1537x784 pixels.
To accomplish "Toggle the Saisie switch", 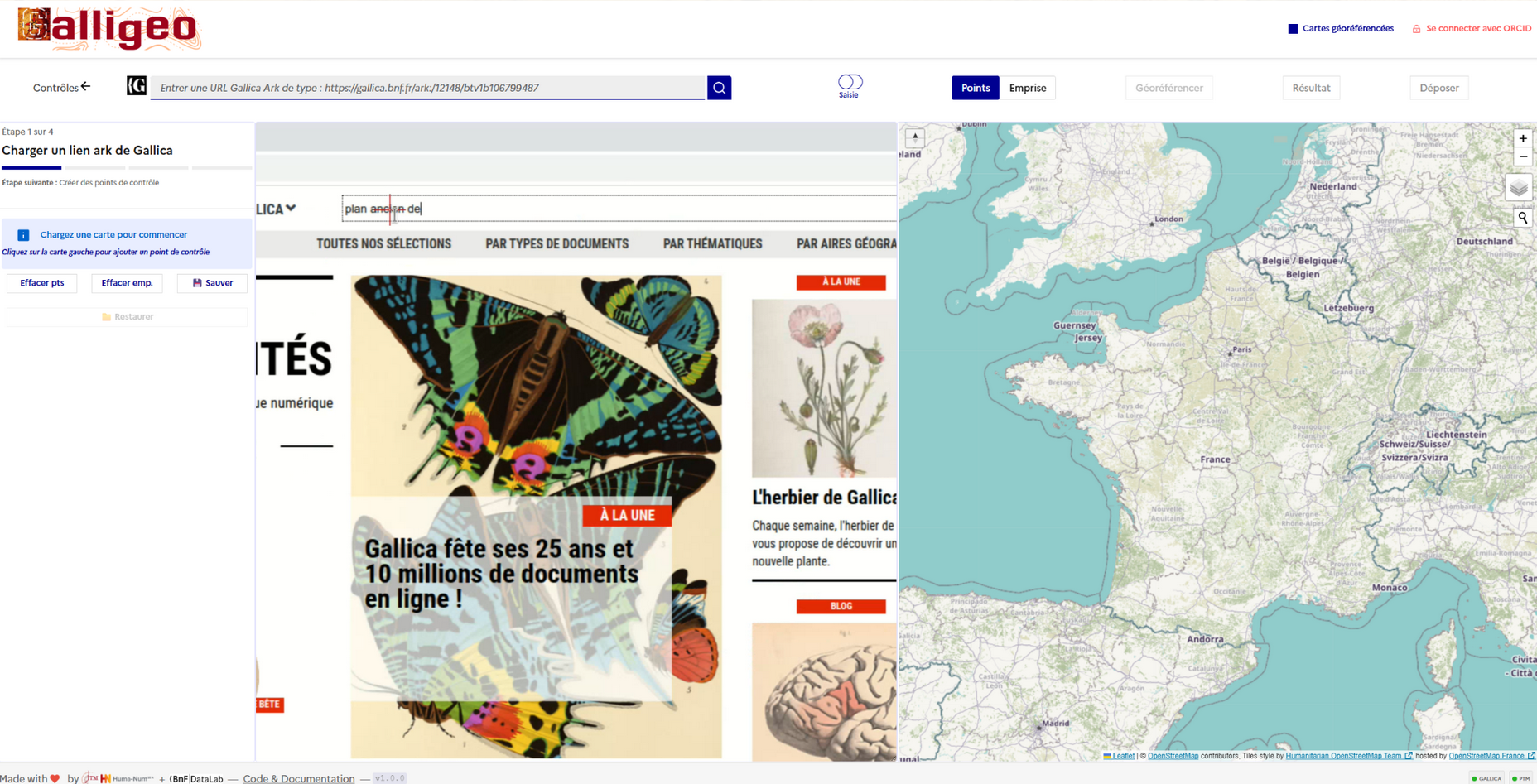I will pyautogui.click(x=850, y=82).
